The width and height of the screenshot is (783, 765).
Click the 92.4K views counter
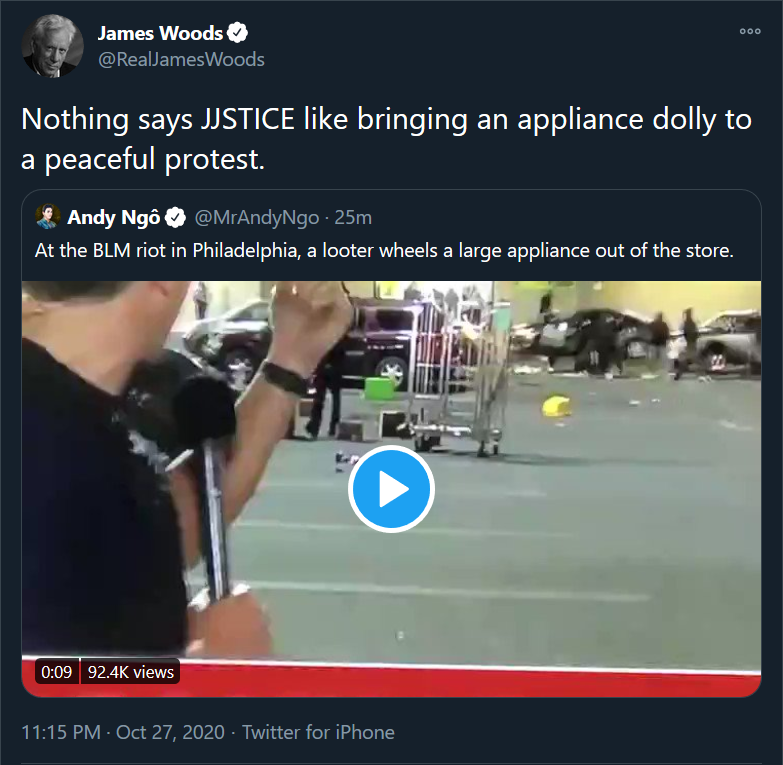131,672
